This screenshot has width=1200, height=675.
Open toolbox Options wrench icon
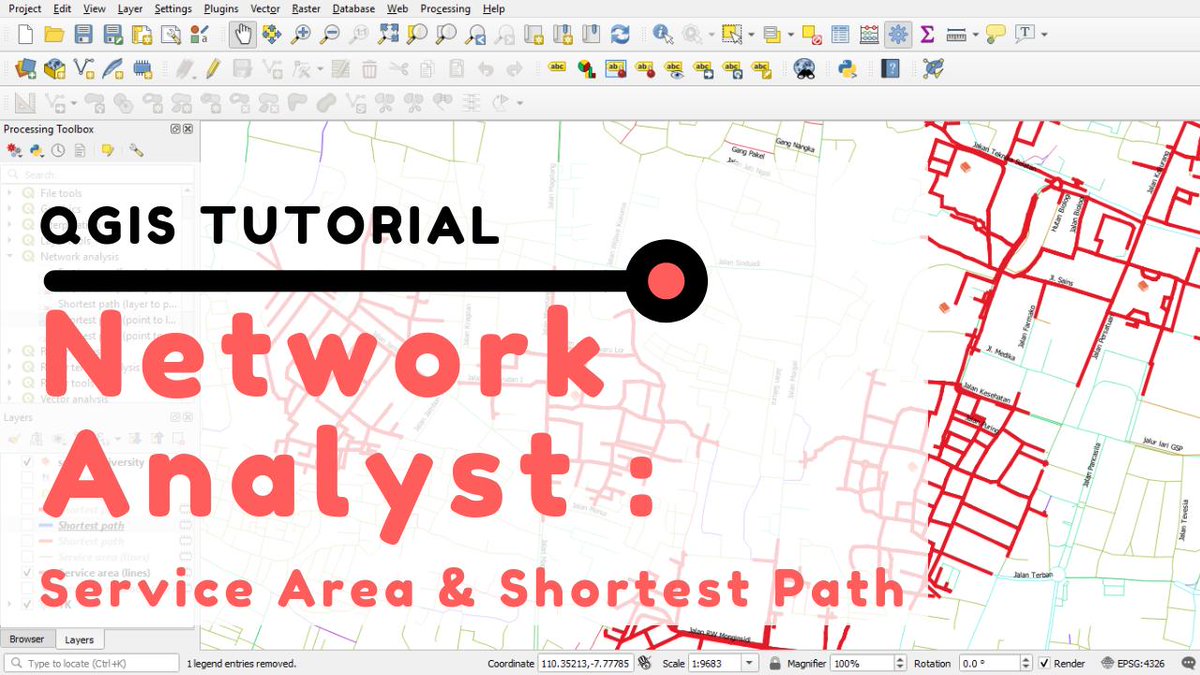tap(136, 150)
